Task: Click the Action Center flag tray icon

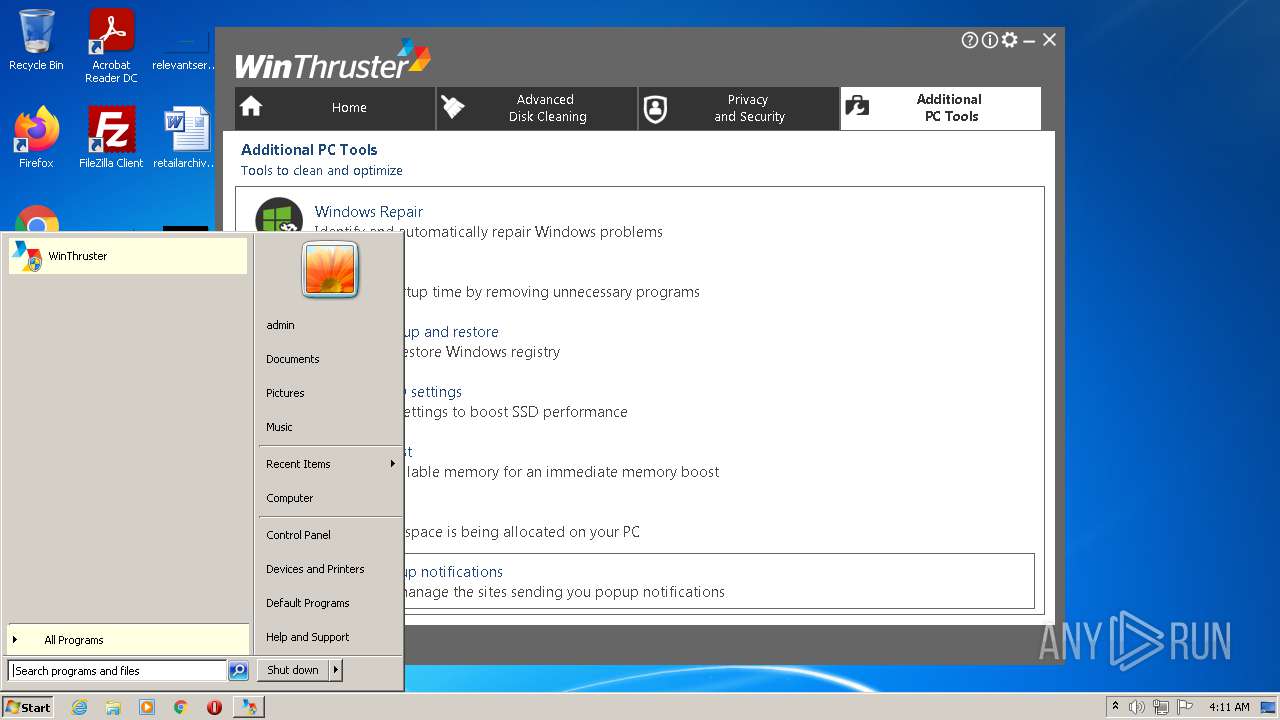Action: pyautogui.click(x=1185, y=707)
